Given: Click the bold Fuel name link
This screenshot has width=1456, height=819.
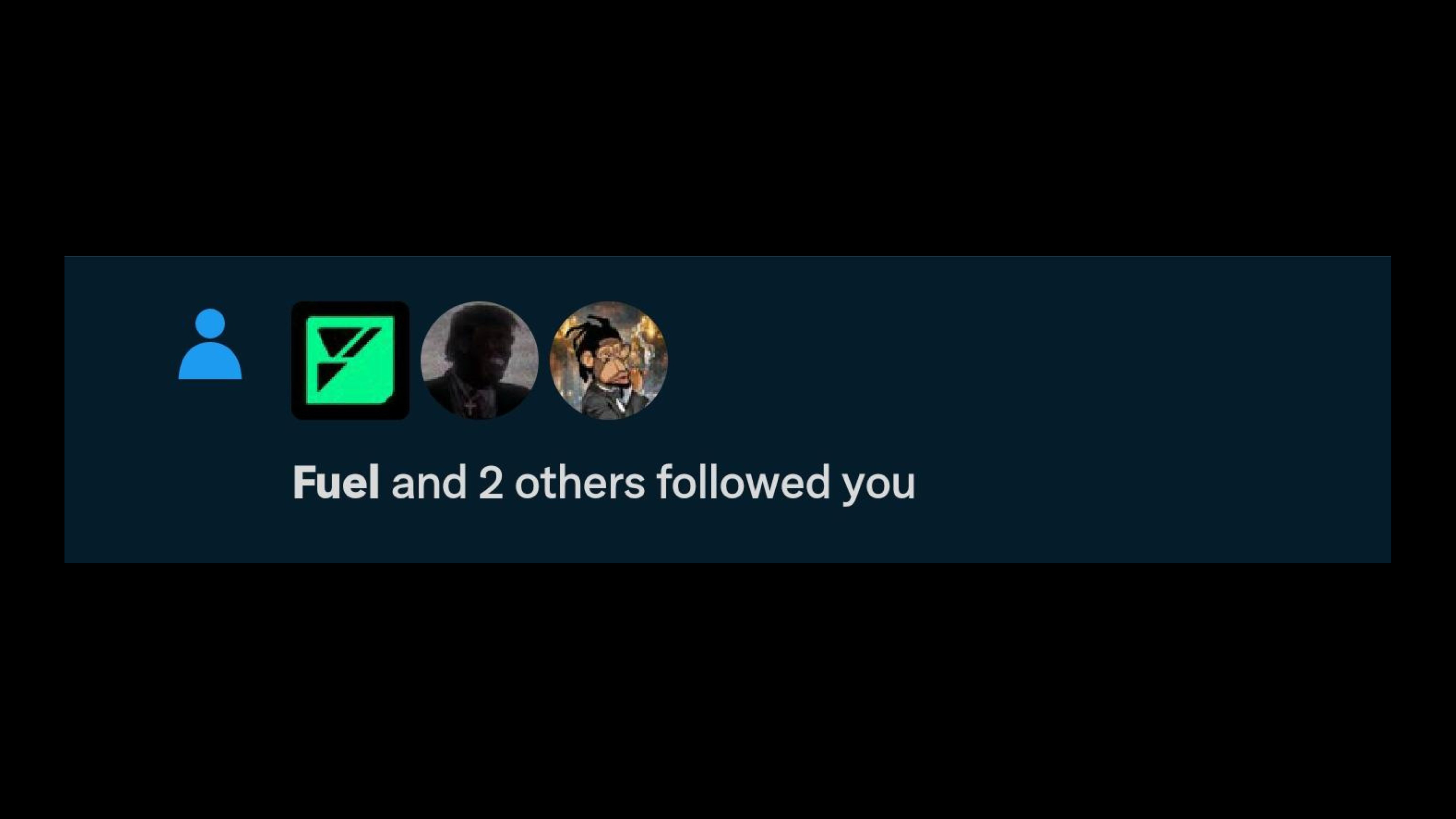Looking at the screenshot, I should coord(336,483).
